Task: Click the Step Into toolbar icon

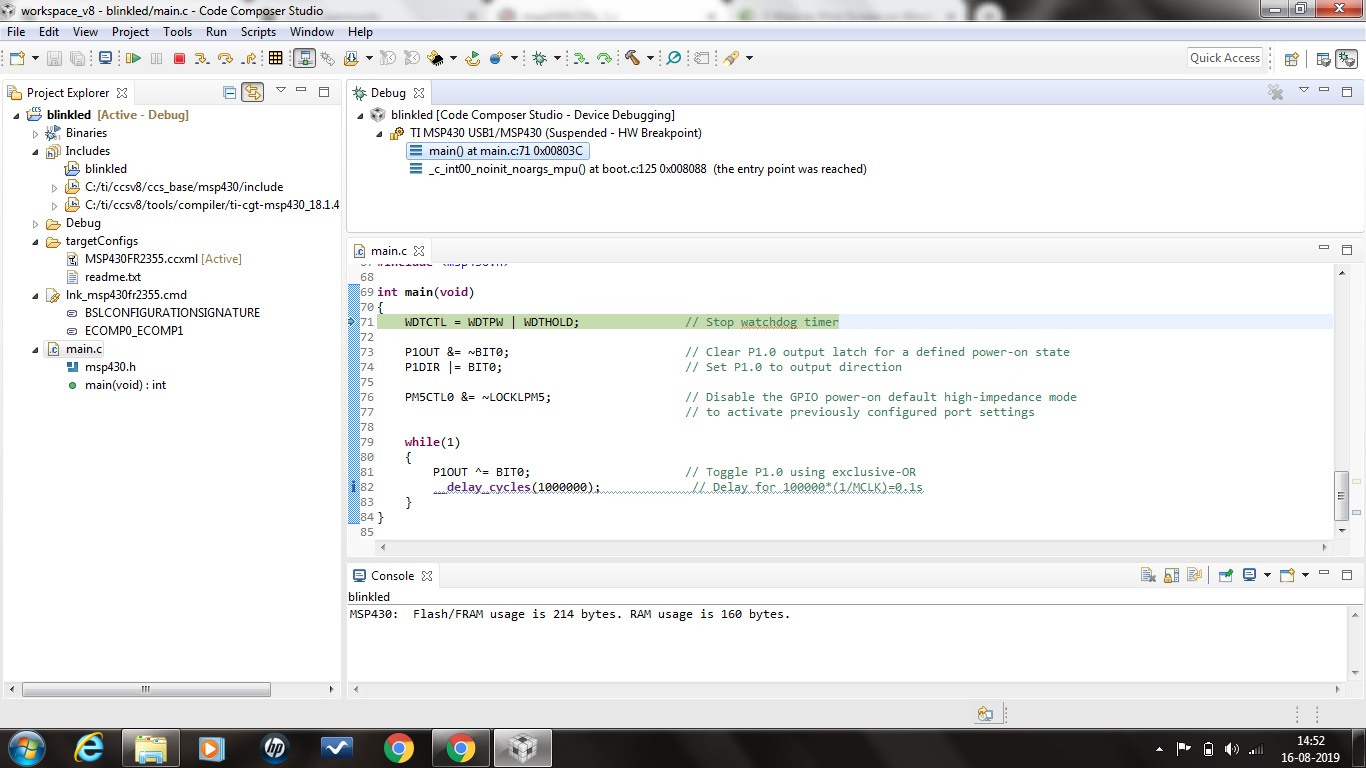Action: [202, 59]
